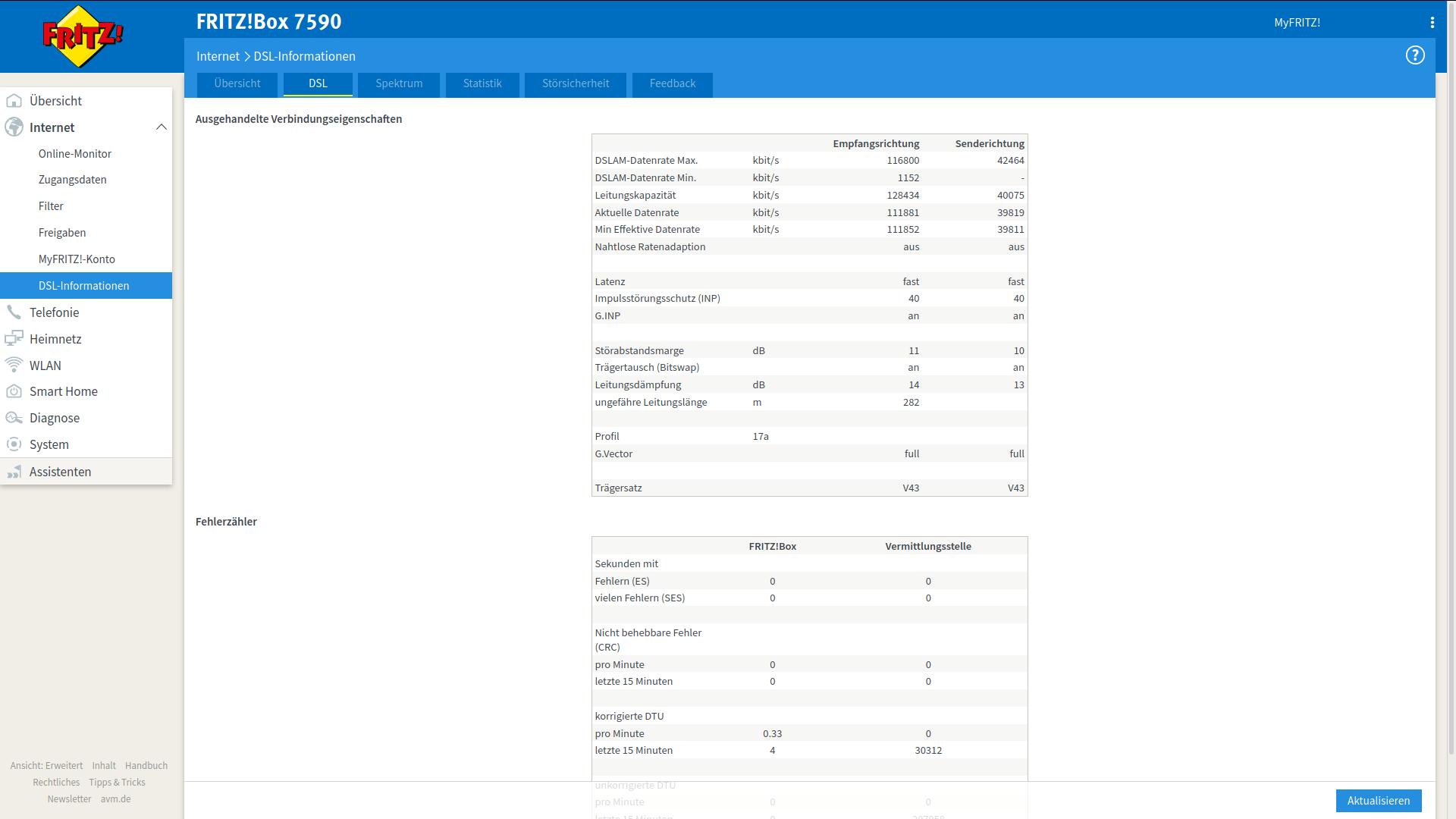Collapse the Internet menu chevron
Viewport: 1456px width, 819px height.
click(x=161, y=127)
